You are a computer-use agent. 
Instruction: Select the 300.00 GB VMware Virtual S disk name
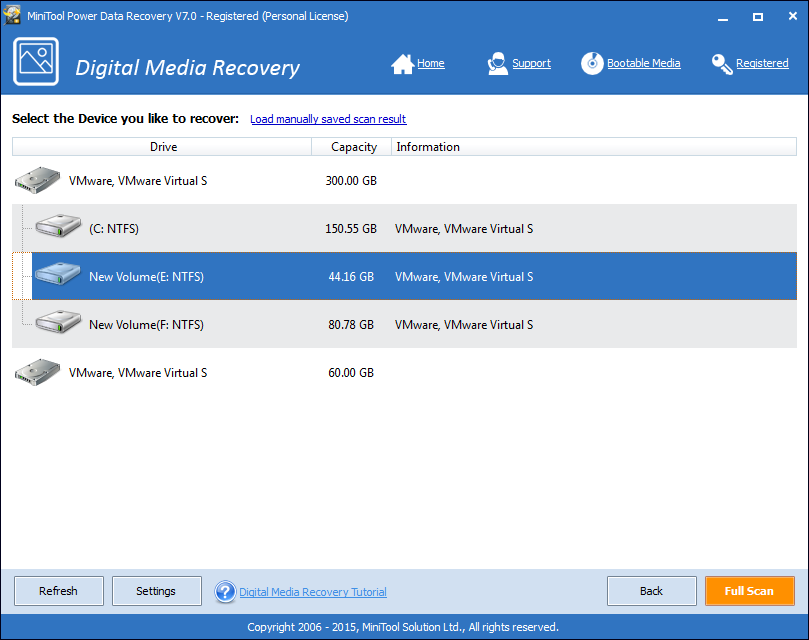click(138, 181)
